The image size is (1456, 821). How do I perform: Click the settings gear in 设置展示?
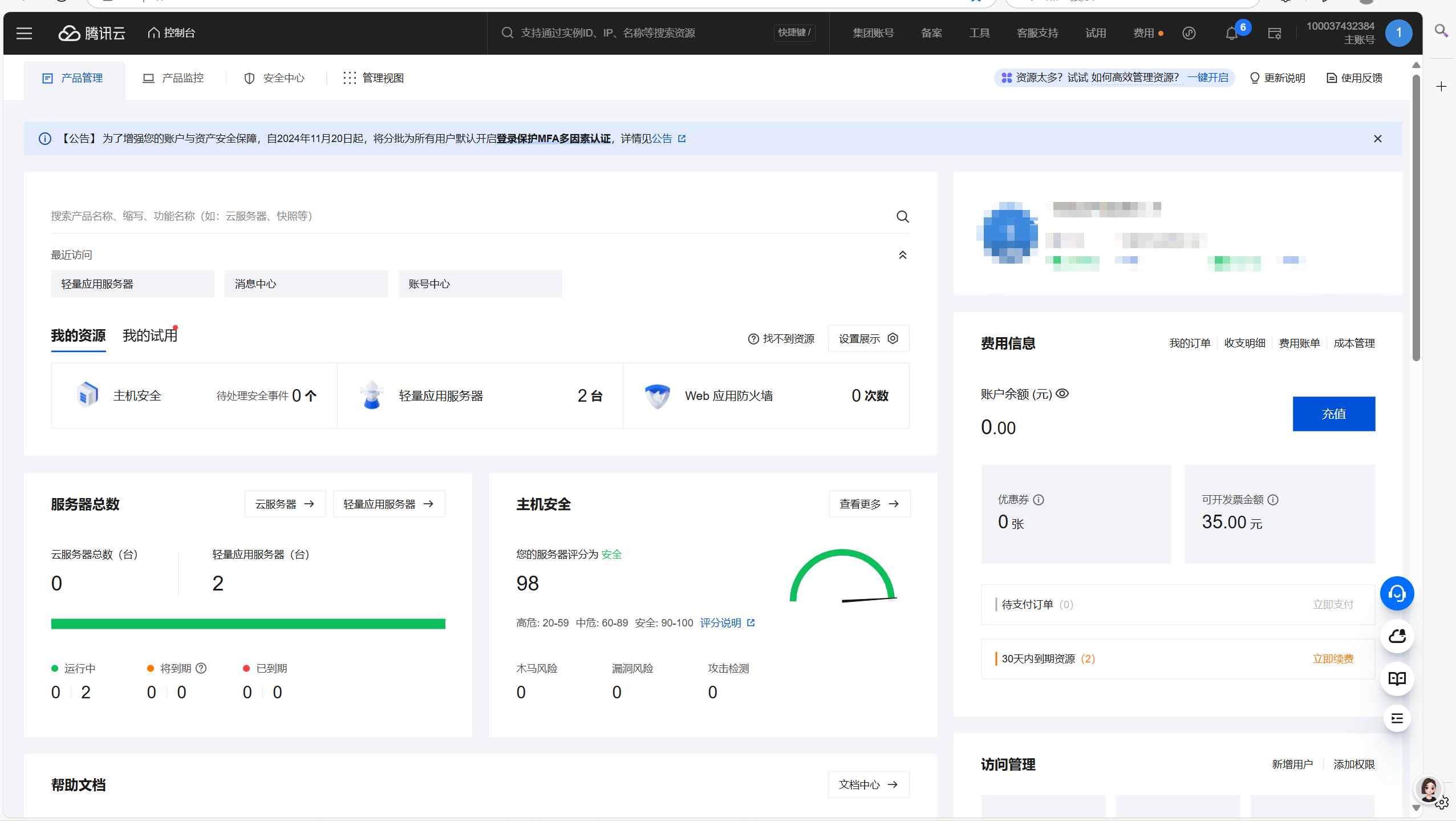[893, 338]
